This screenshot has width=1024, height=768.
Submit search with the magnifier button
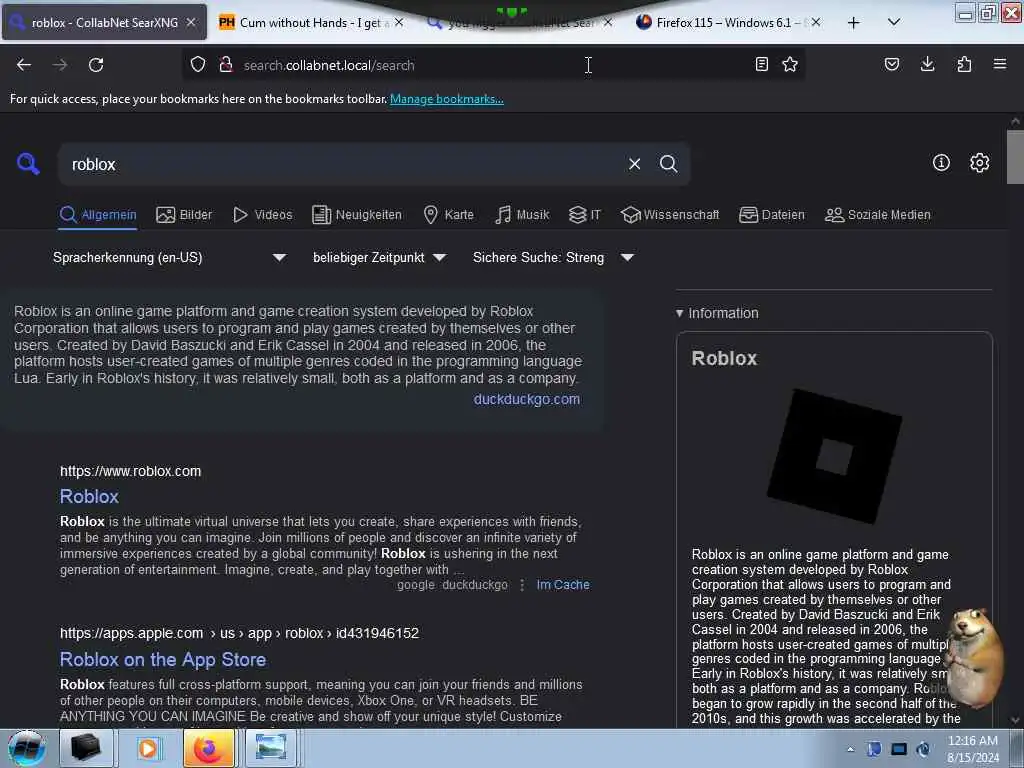click(668, 164)
